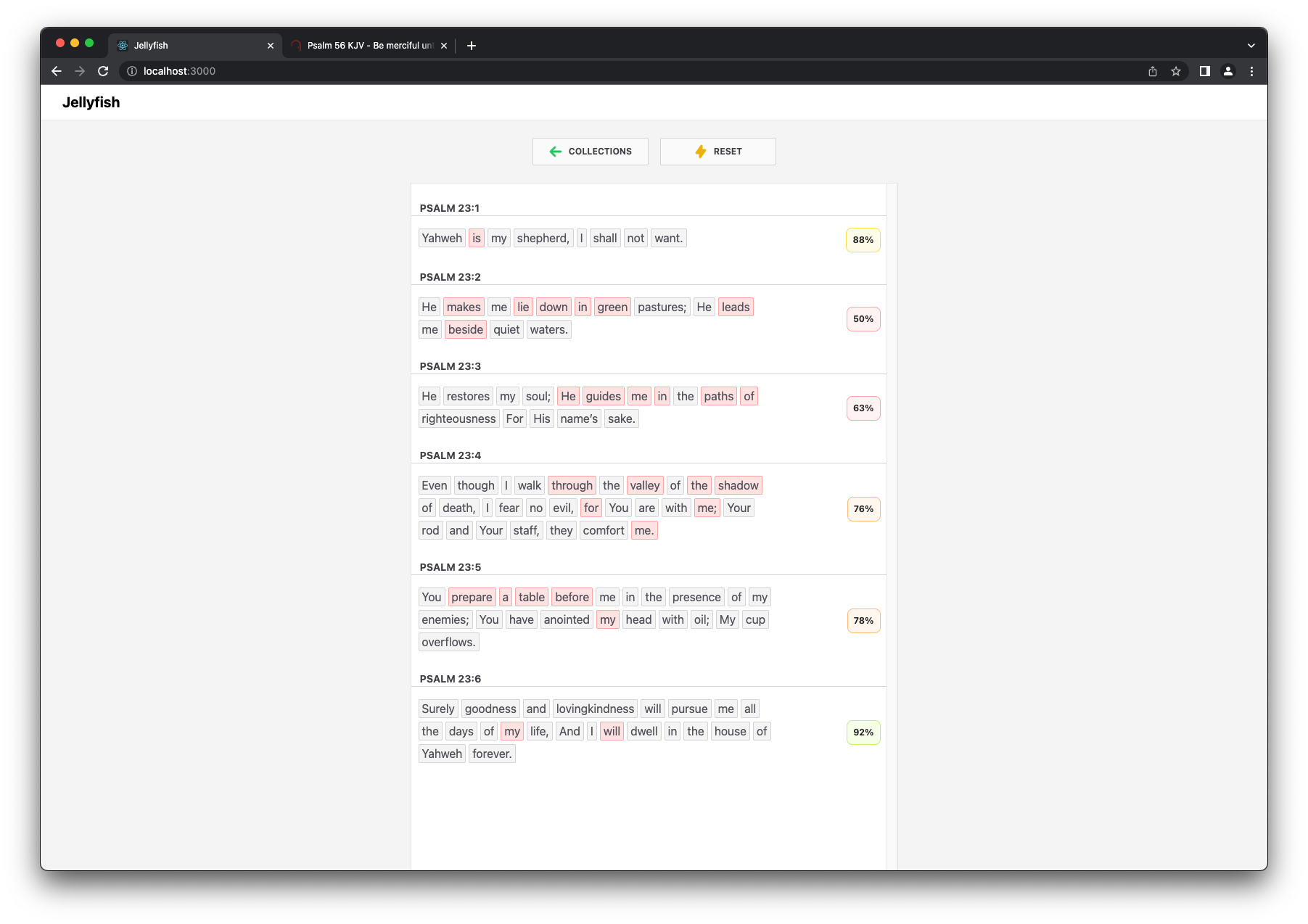This screenshot has width=1308, height=924.
Task: Close the Psalm 56 KJV tab
Action: (x=444, y=46)
